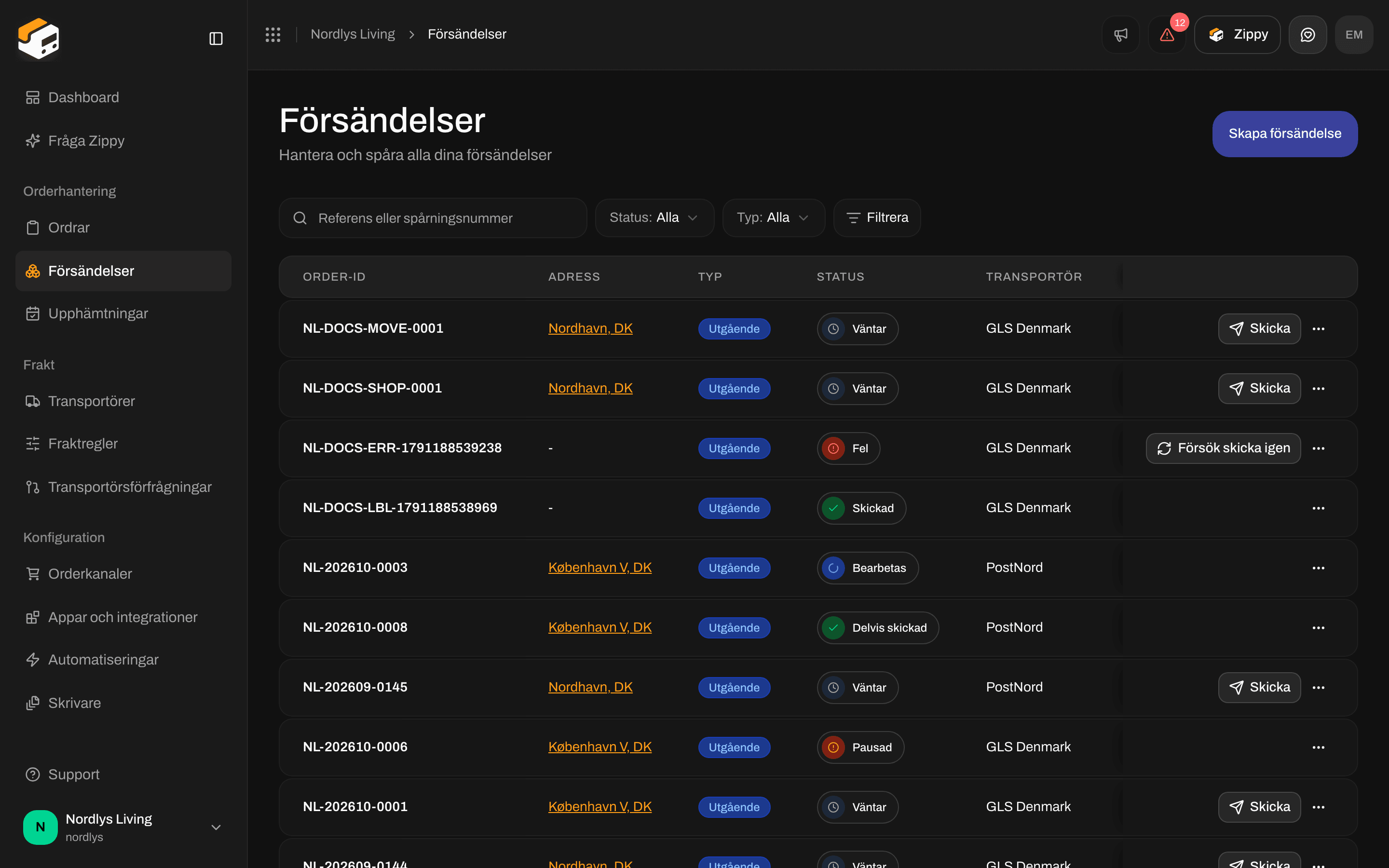This screenshot has height=868, width=1389.
Task: Open the apps grid icon
Action: (272, 34)
